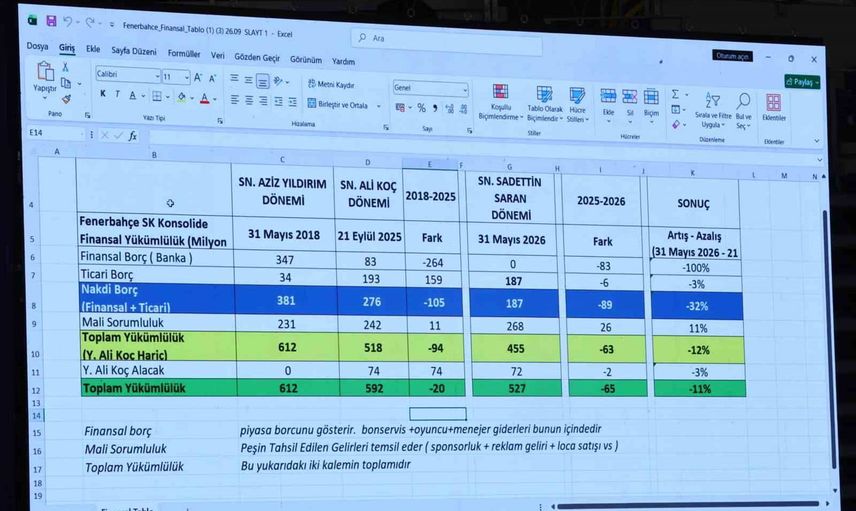Toggle center horizontal alignment
The width and height of the screenshot is (856, 511).
coord(249,100)
